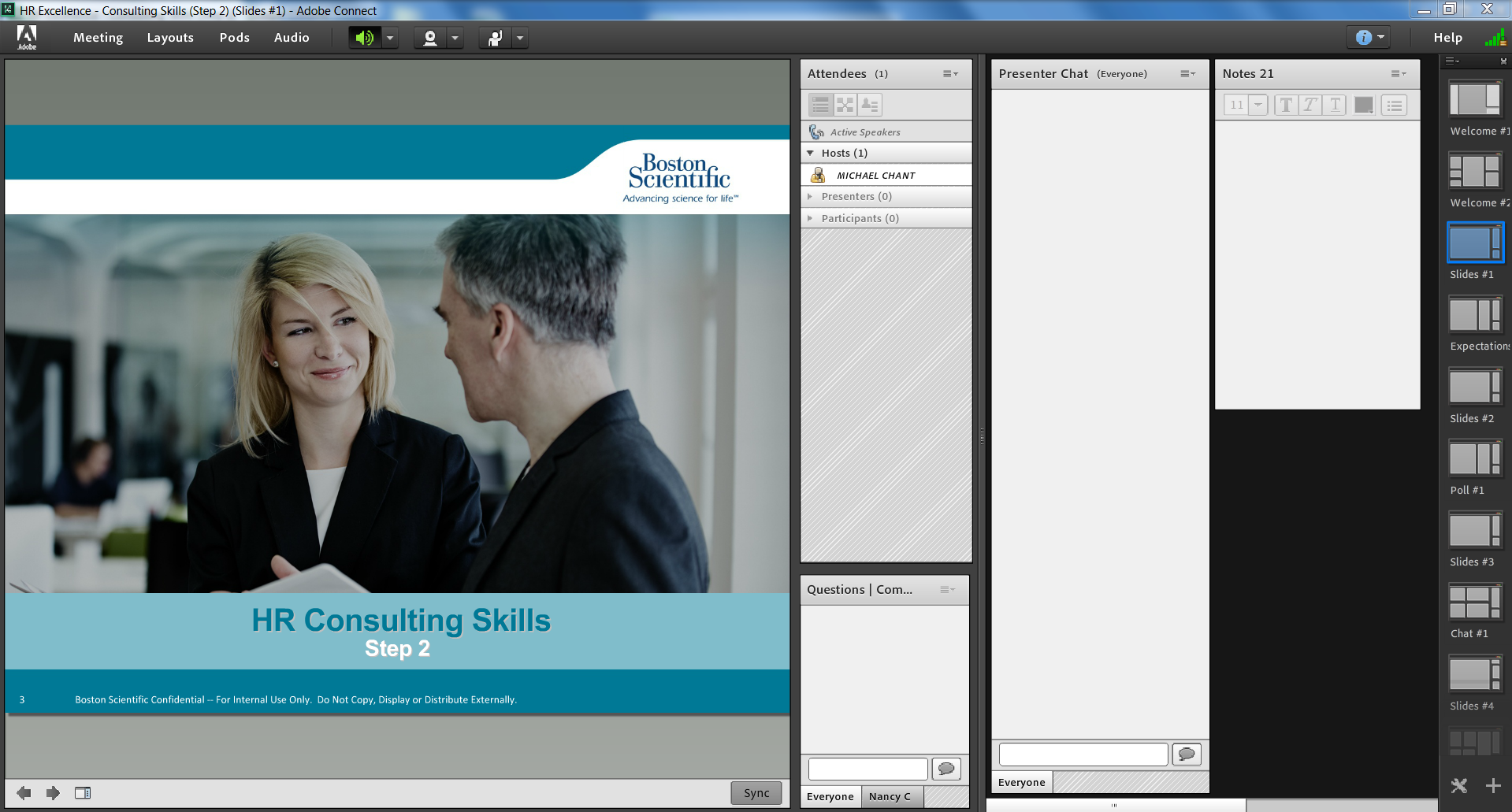Image resolution: width=1512 pixels, height=812 pixels.
Task: Toggle bulleted list in Notes
Action: pos(1393,104)
